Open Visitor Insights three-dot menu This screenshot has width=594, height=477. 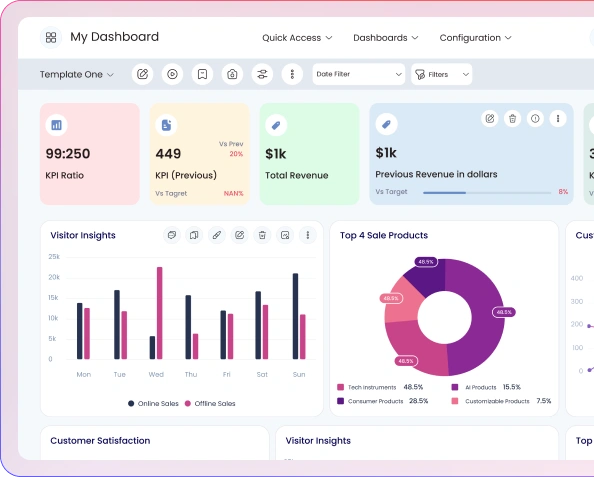308,235
